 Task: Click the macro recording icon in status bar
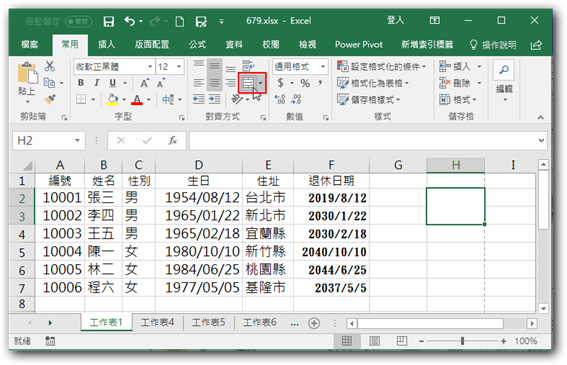pos(50,341)
